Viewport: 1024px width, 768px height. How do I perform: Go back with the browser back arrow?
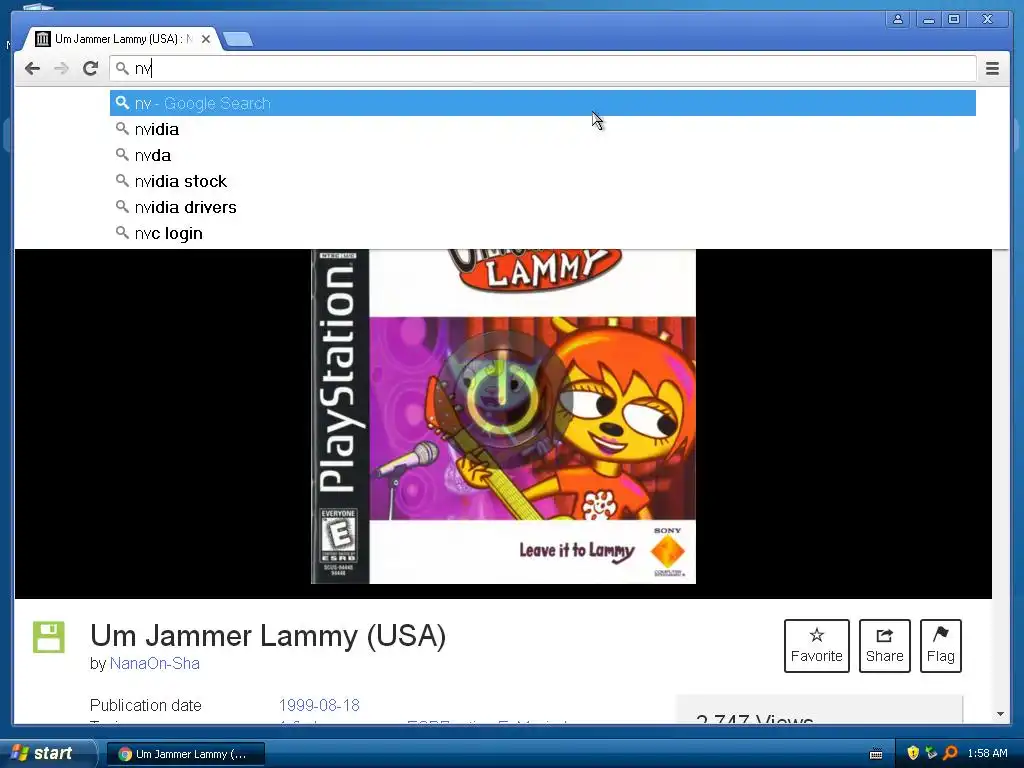pyautogui.click(x=32, y=69)
